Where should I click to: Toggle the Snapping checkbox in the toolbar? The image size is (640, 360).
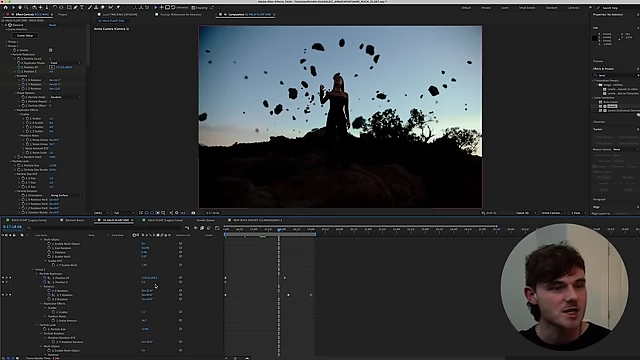click(x=193, y=7)
